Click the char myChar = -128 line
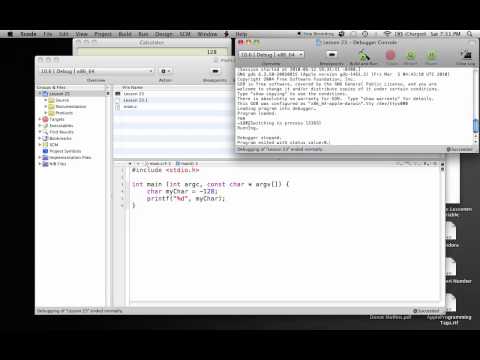The image size is (480, 360). coord(182,191)
